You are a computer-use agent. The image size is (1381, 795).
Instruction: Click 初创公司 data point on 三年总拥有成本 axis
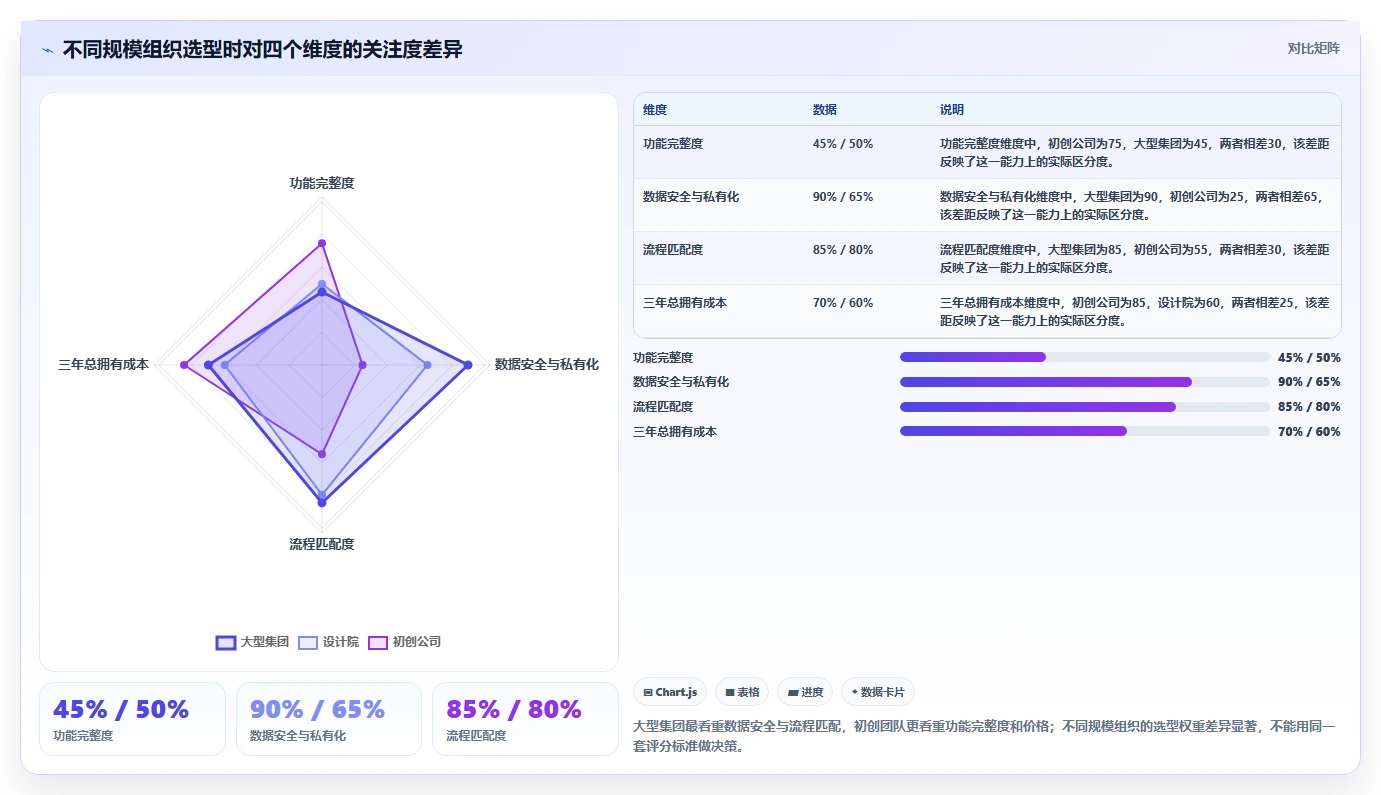coord(184,365)
